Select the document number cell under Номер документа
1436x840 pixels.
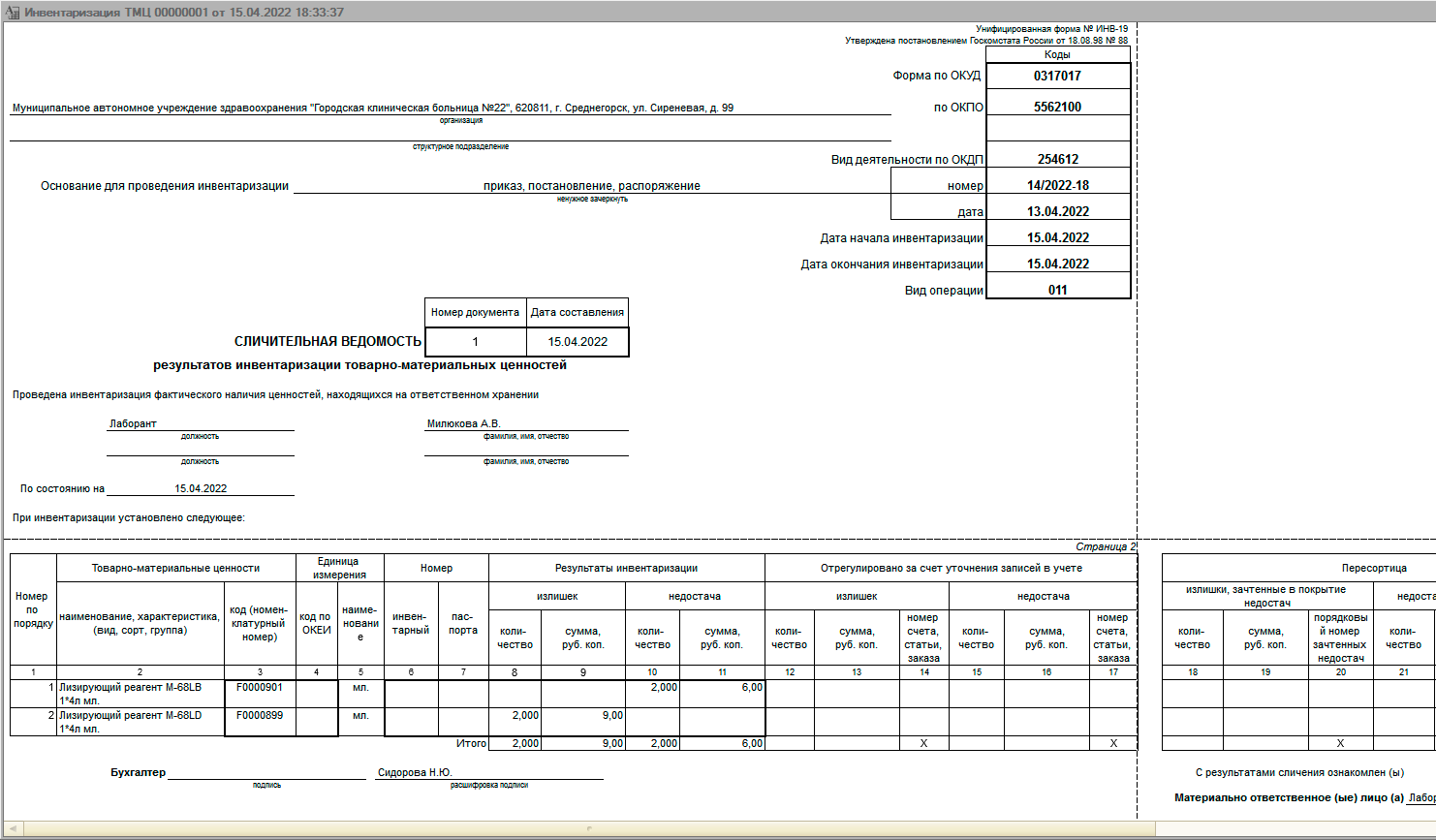475,342
